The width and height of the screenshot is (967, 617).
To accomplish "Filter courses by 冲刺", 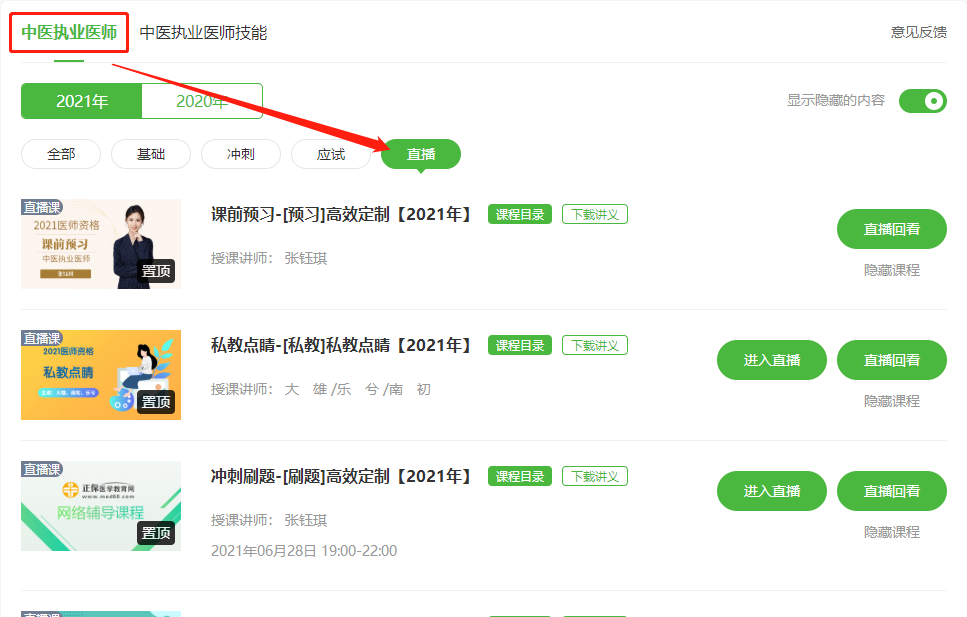I will 241,154.
